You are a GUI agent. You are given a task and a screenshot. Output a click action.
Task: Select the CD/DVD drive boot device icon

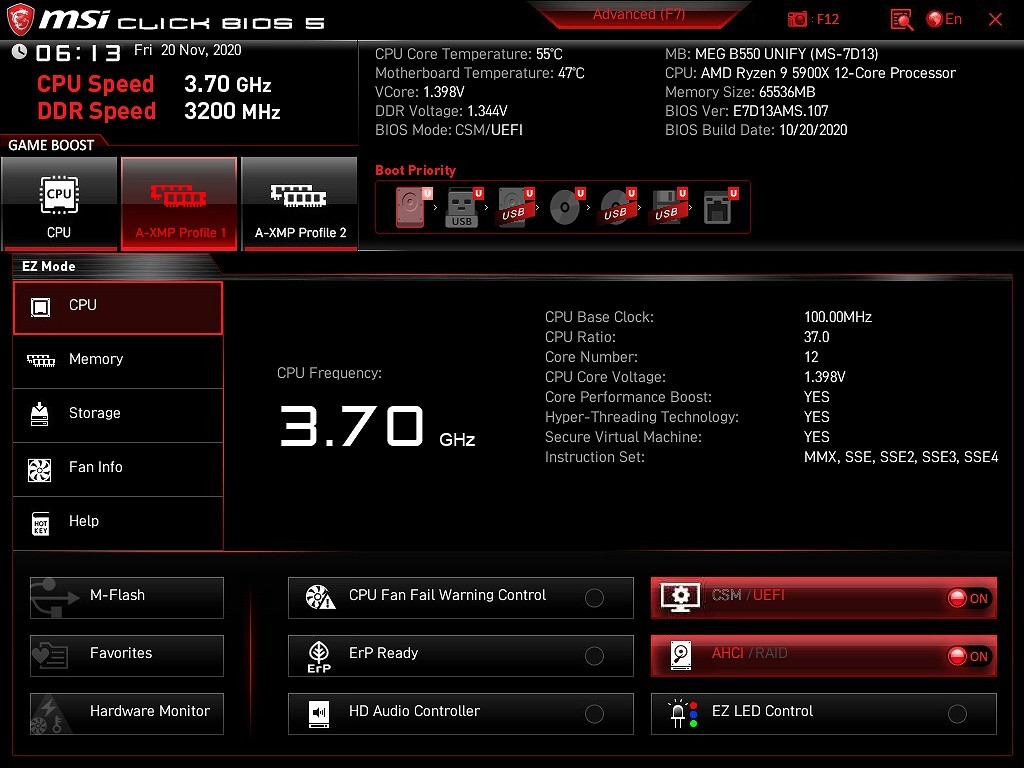(566, 207)
